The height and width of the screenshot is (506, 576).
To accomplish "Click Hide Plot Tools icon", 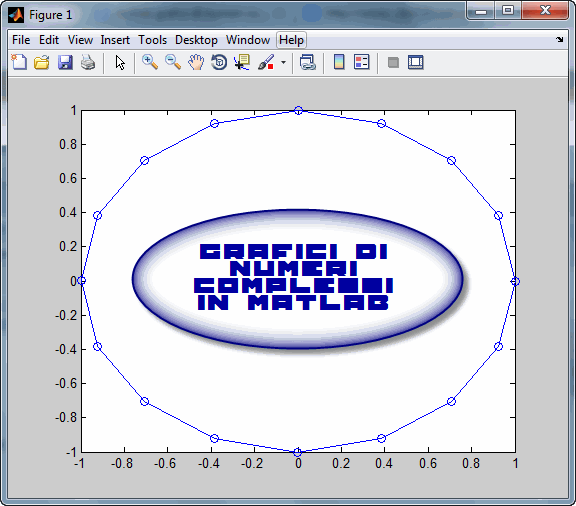I will [x=393, y=62].
